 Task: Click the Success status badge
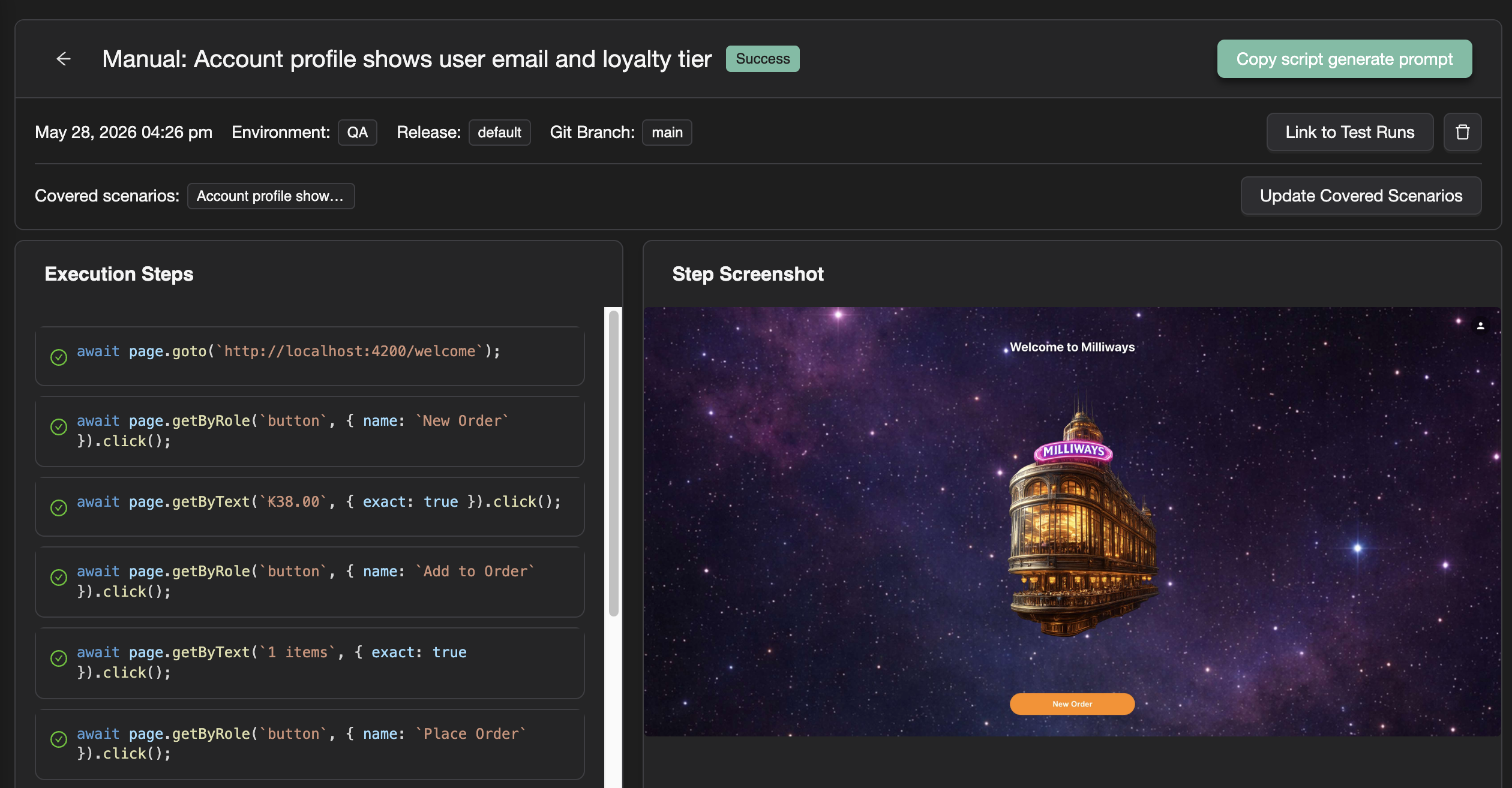763,59
